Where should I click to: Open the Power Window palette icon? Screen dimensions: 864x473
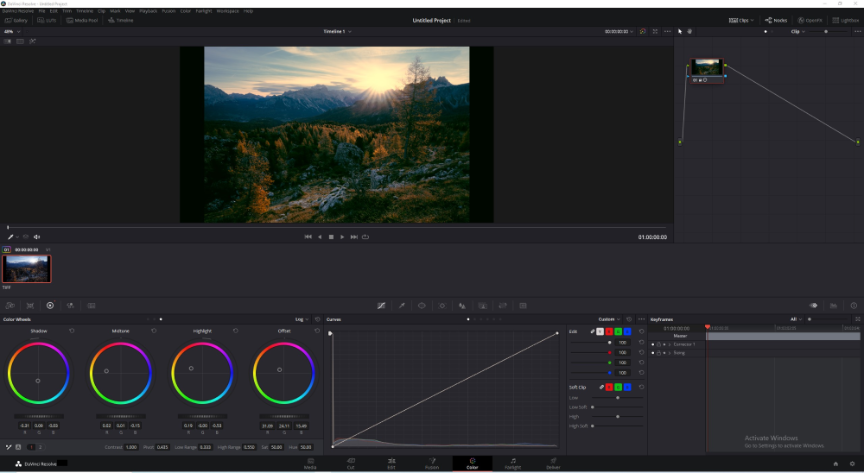(422, 305)
